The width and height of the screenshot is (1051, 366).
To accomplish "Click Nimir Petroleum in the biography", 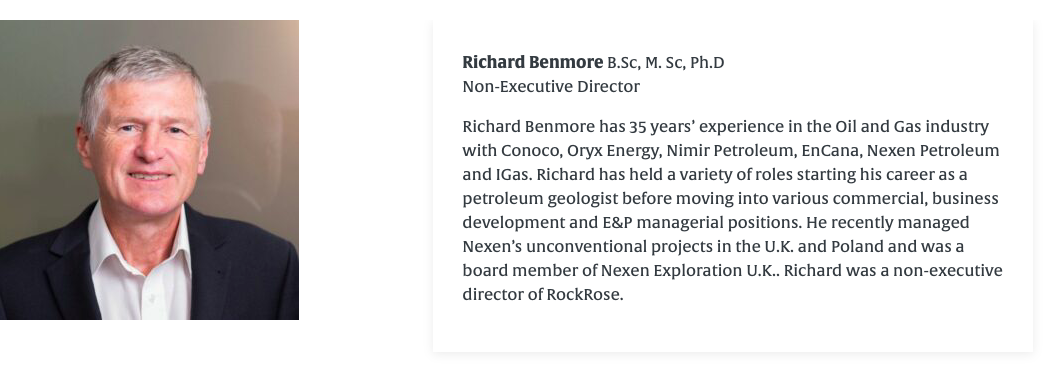I will pyautogui.click(x=731, y=151).
